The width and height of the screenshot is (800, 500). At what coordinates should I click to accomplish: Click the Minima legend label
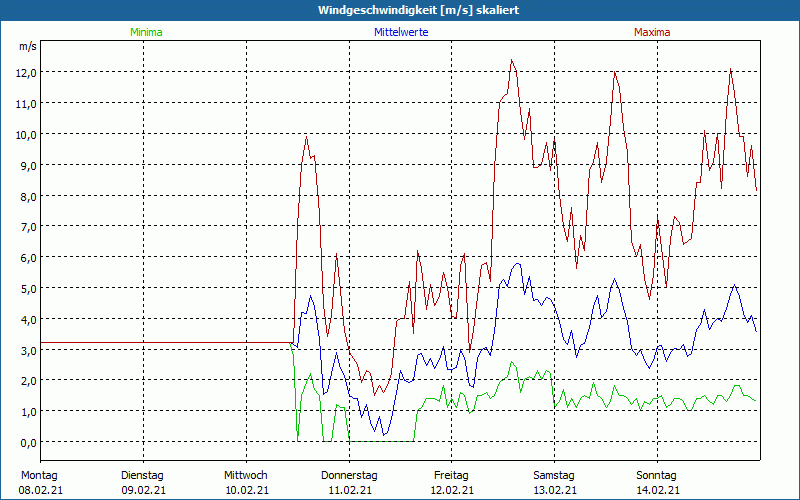146,32
